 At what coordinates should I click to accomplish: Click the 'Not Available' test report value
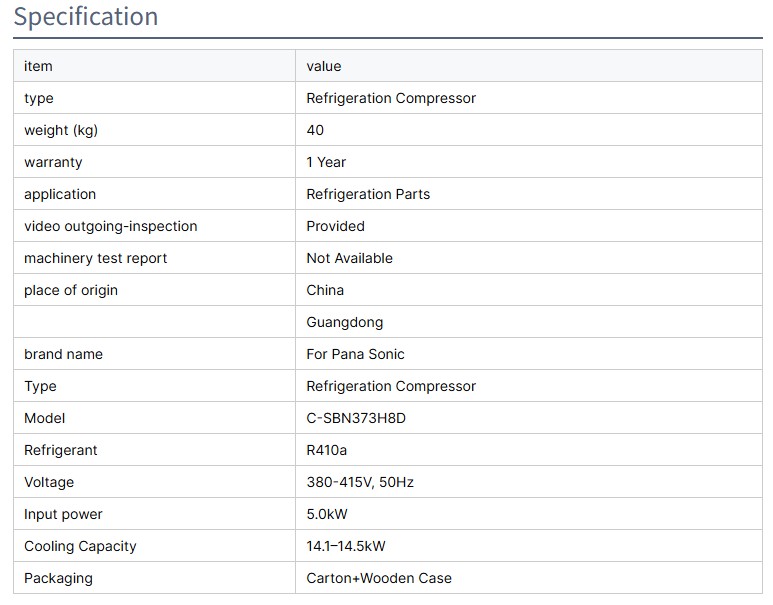click(349, 258)
